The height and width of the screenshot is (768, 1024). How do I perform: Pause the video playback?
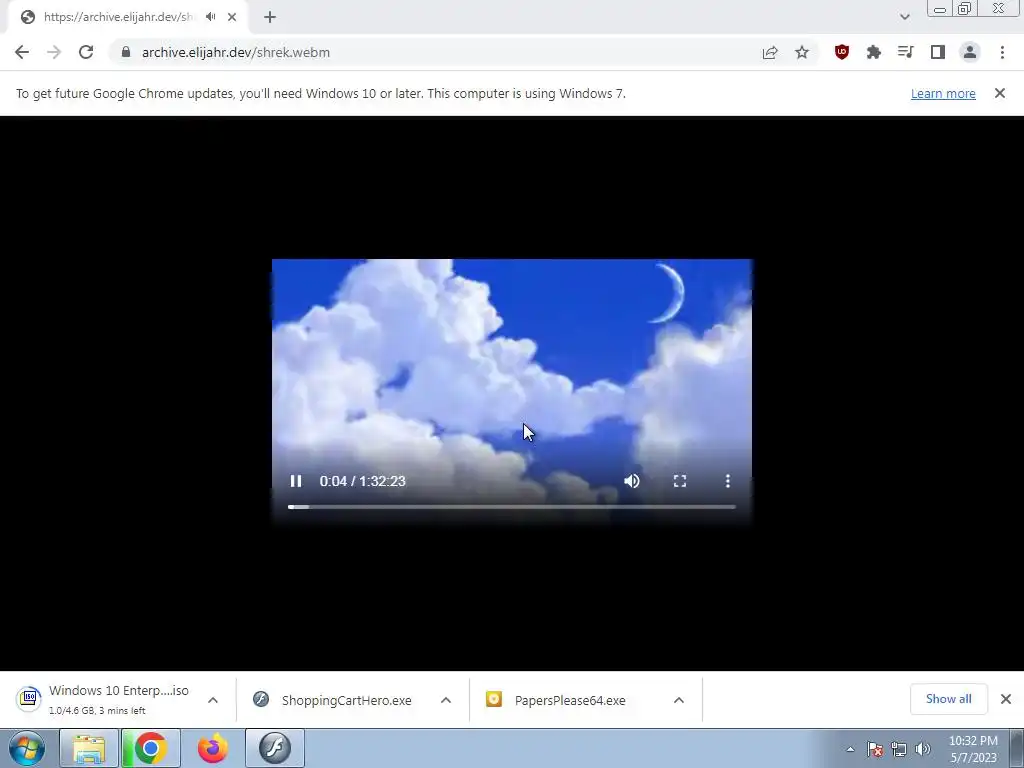click(x=296, y=481)
